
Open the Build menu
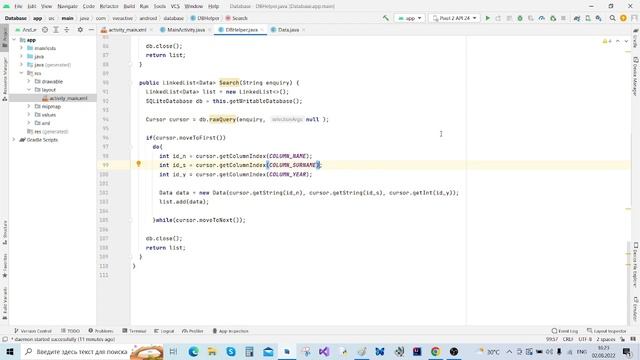pos(129,6)
